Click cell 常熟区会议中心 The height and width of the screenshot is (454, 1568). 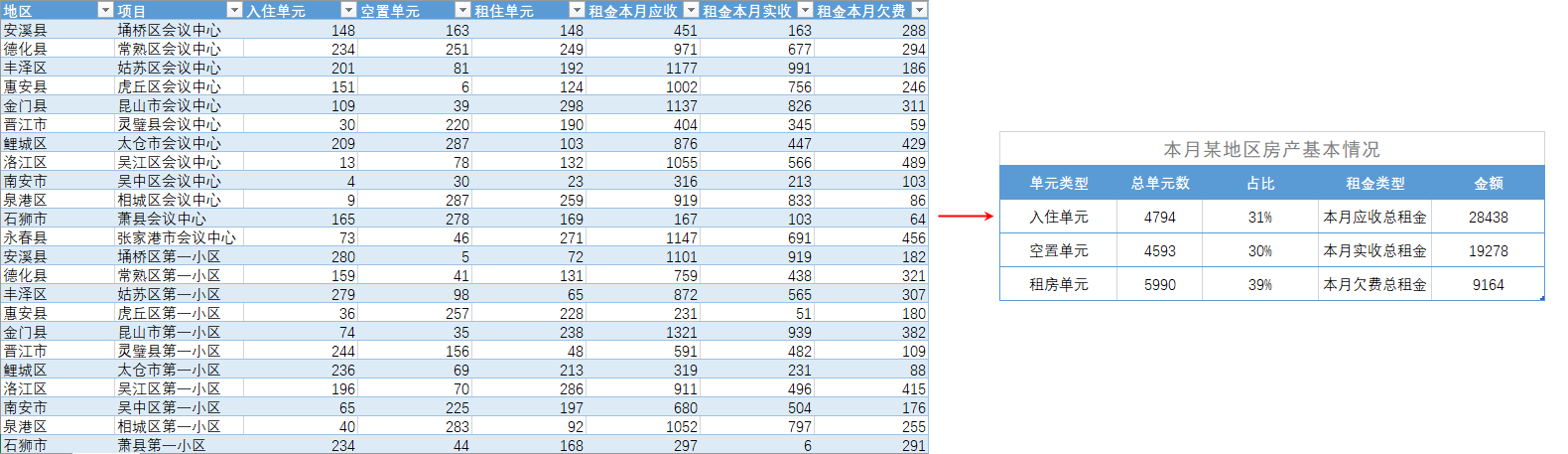[179, 49]
